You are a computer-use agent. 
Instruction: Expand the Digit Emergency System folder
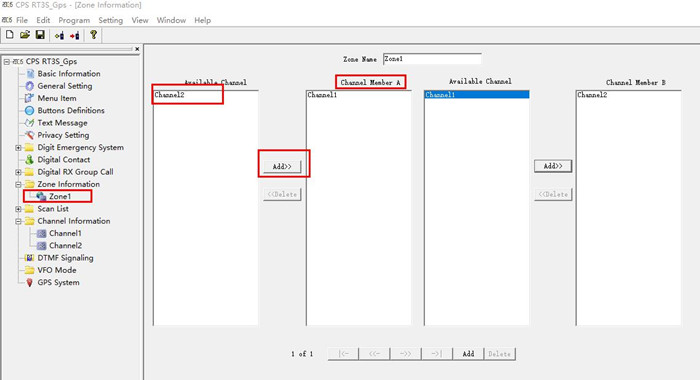(x=18, y=147)
